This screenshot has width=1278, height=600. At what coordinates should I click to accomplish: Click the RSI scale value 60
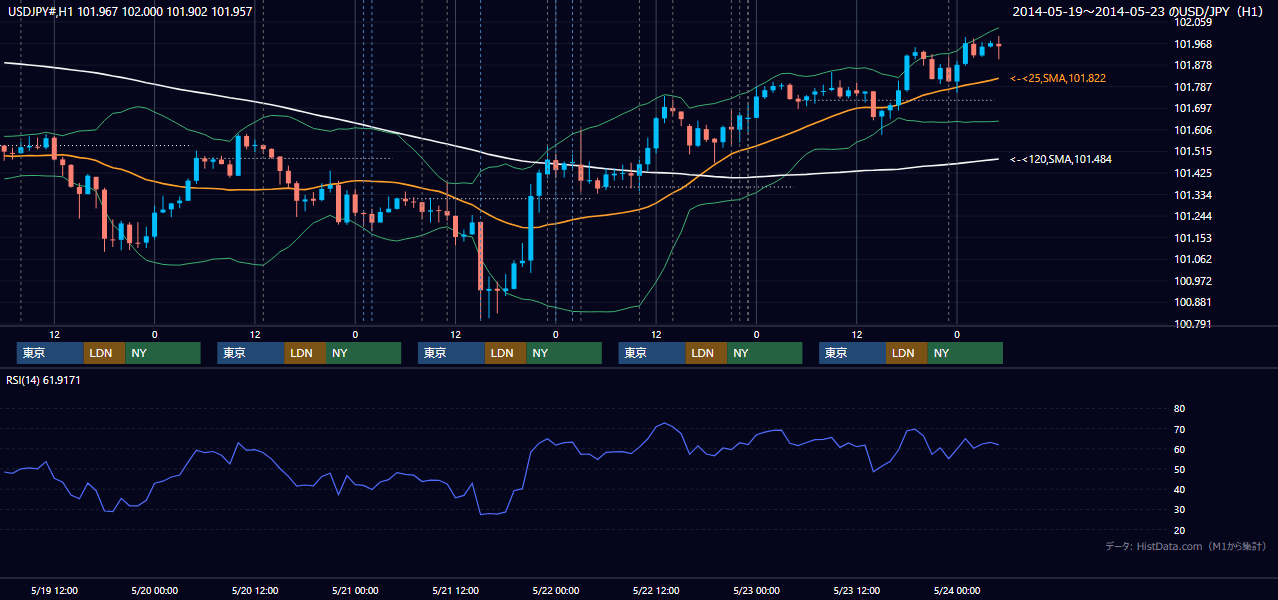pyautogui.click(x=1179, y=449)
